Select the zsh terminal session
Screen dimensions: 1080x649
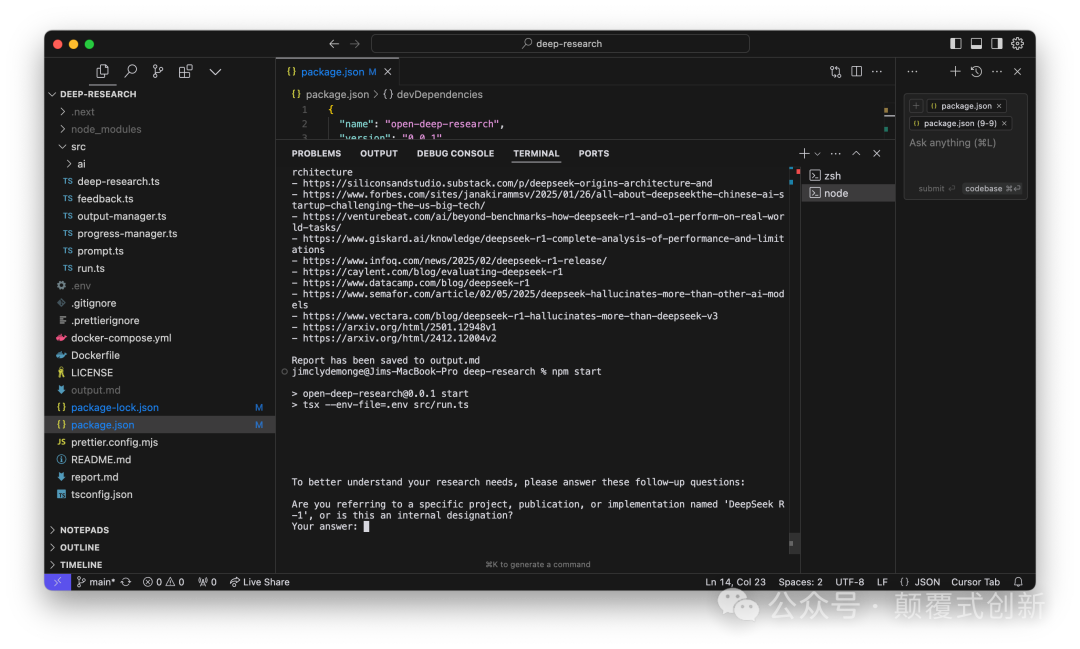point(849,176)
